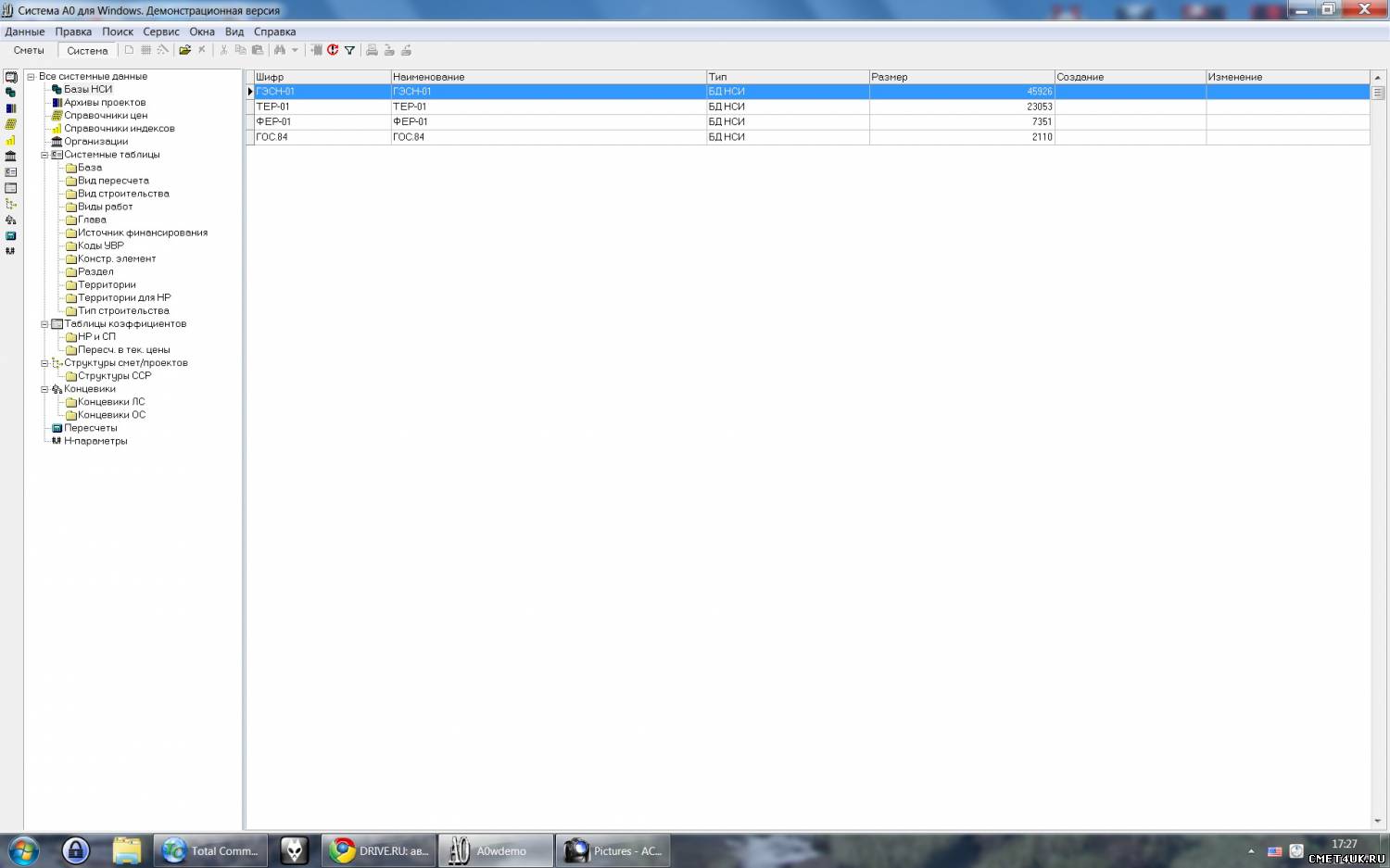Open the Справка menu
The height and width of the screenshot is (868, 1390).
point(275,31)
